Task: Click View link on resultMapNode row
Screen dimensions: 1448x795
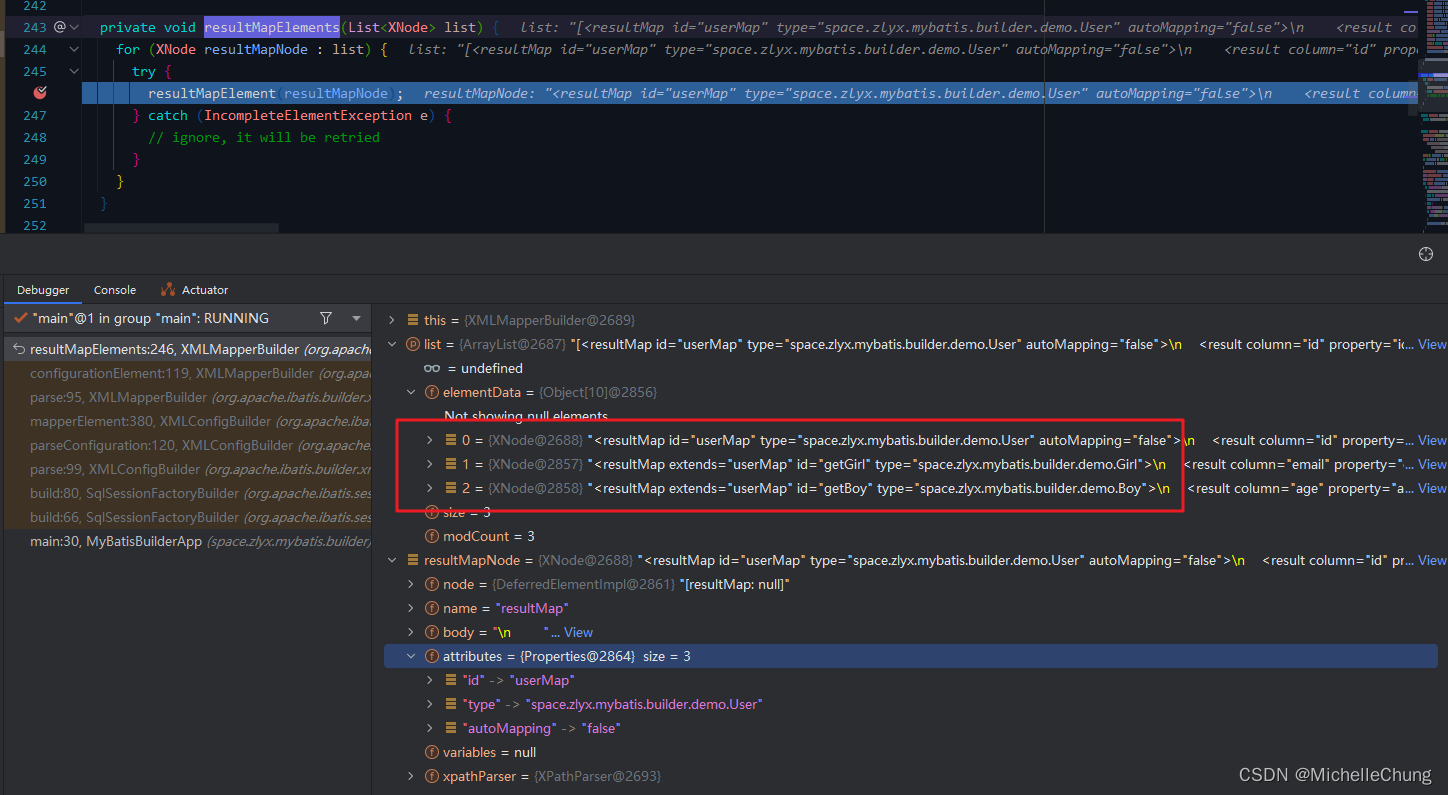Action: coord(1432,560)
